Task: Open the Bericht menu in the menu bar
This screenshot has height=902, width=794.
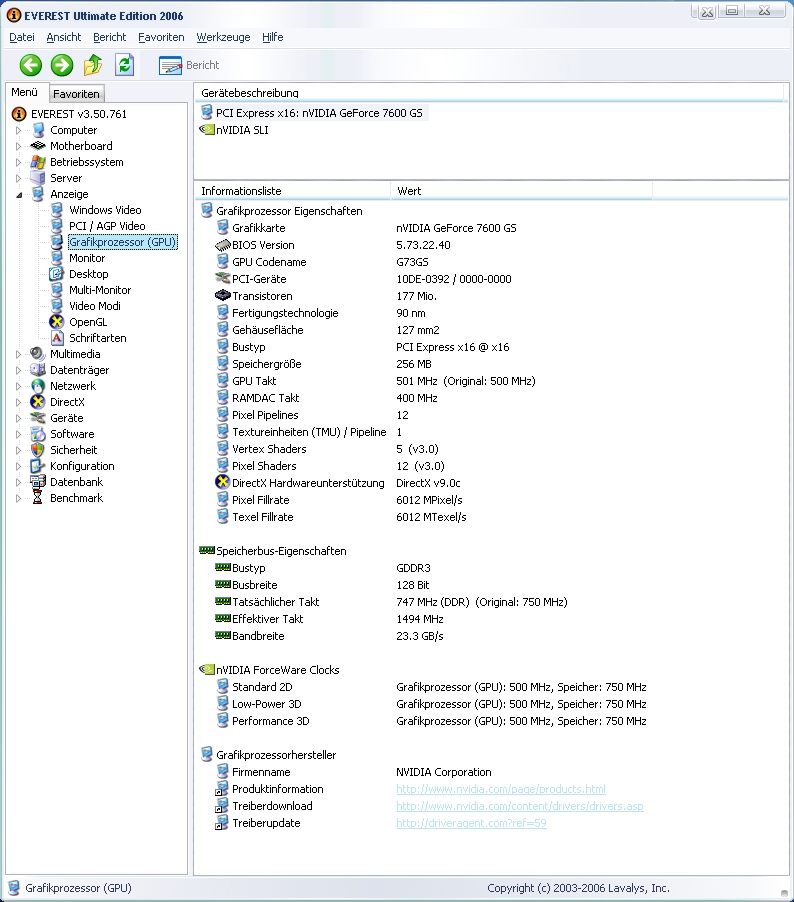Action: tap(109, 37)
